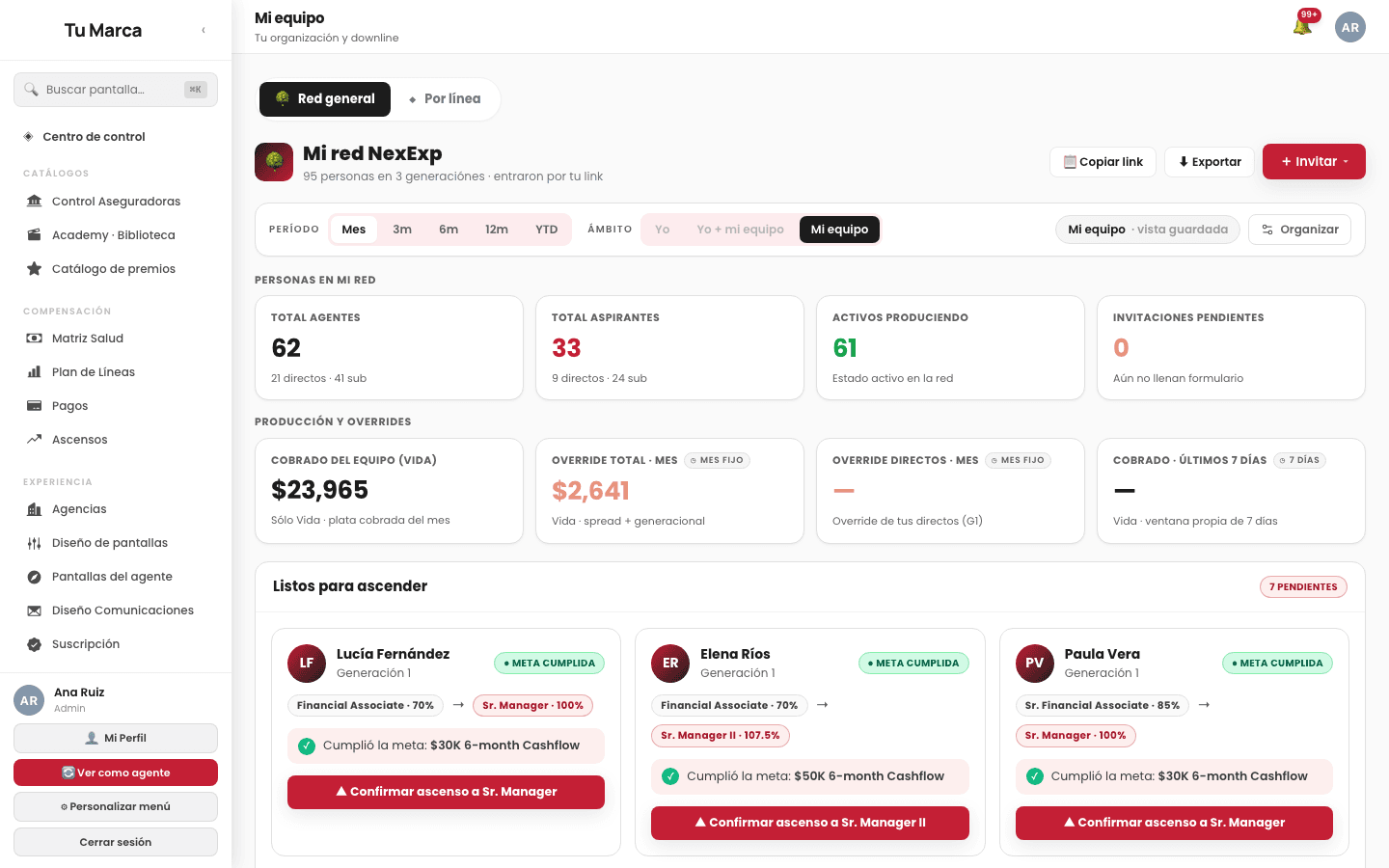The image size is (1389, 868).
Task: Click the Organizar button
Action: click(x=1299, y=230)
